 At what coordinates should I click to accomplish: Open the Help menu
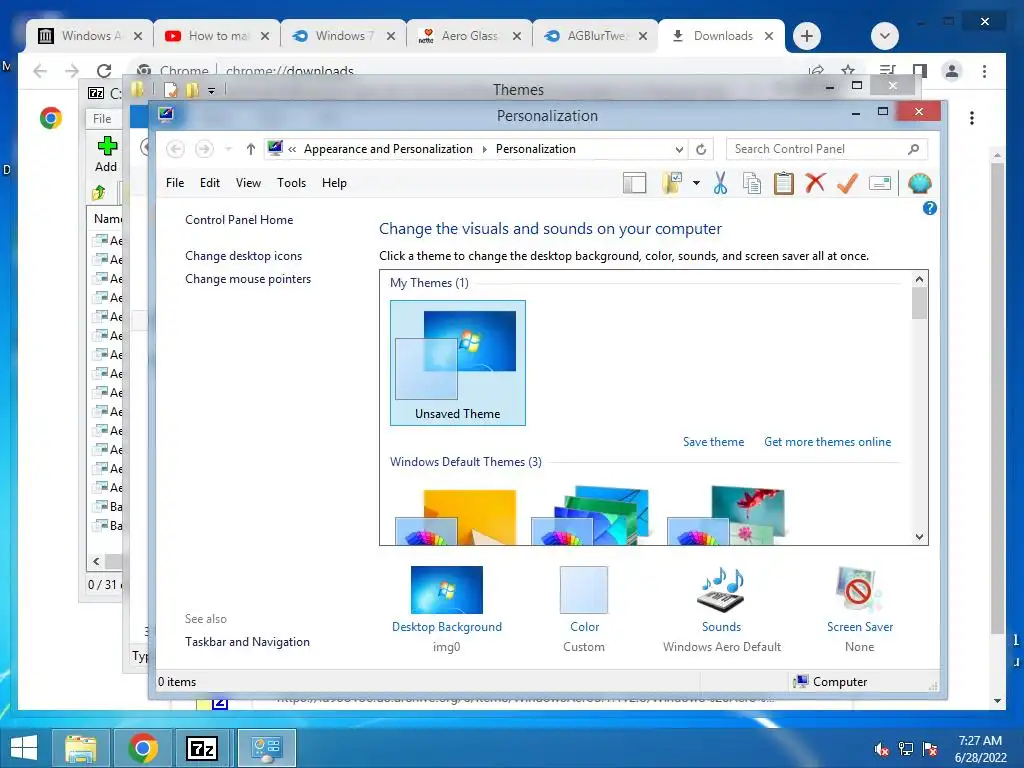[x=334, y=184]
